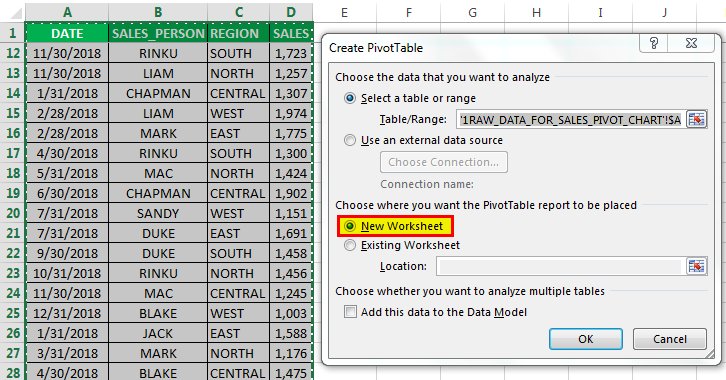The width and height of the screenshot is (726, 380).
Task: Click the date cell 3/31/2018
Action: (x=67, y=353)
